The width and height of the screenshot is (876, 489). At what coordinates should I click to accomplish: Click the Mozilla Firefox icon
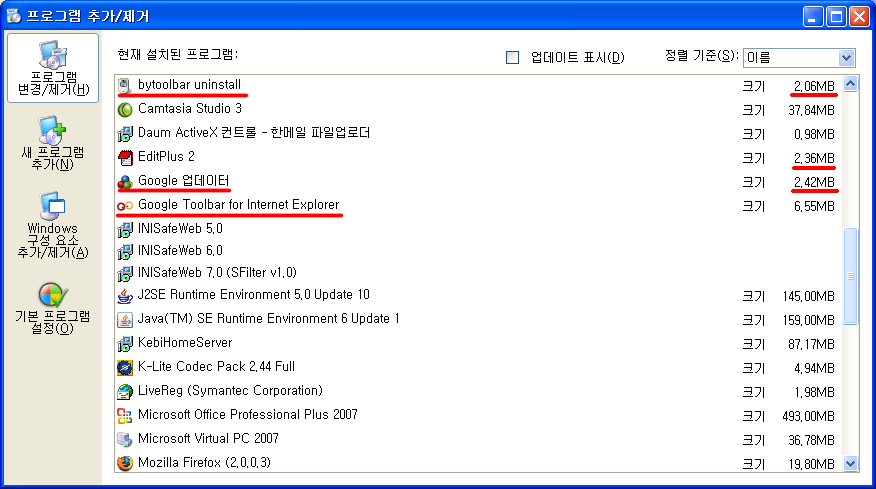(125, 463)
